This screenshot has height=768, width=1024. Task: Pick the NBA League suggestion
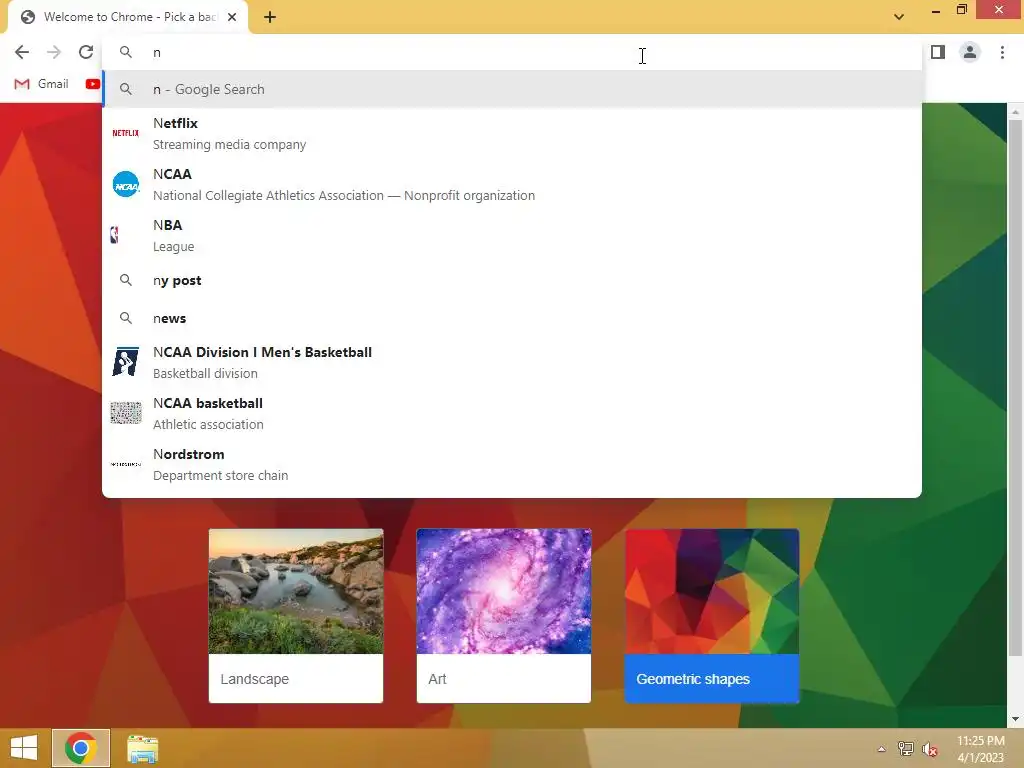512,235
